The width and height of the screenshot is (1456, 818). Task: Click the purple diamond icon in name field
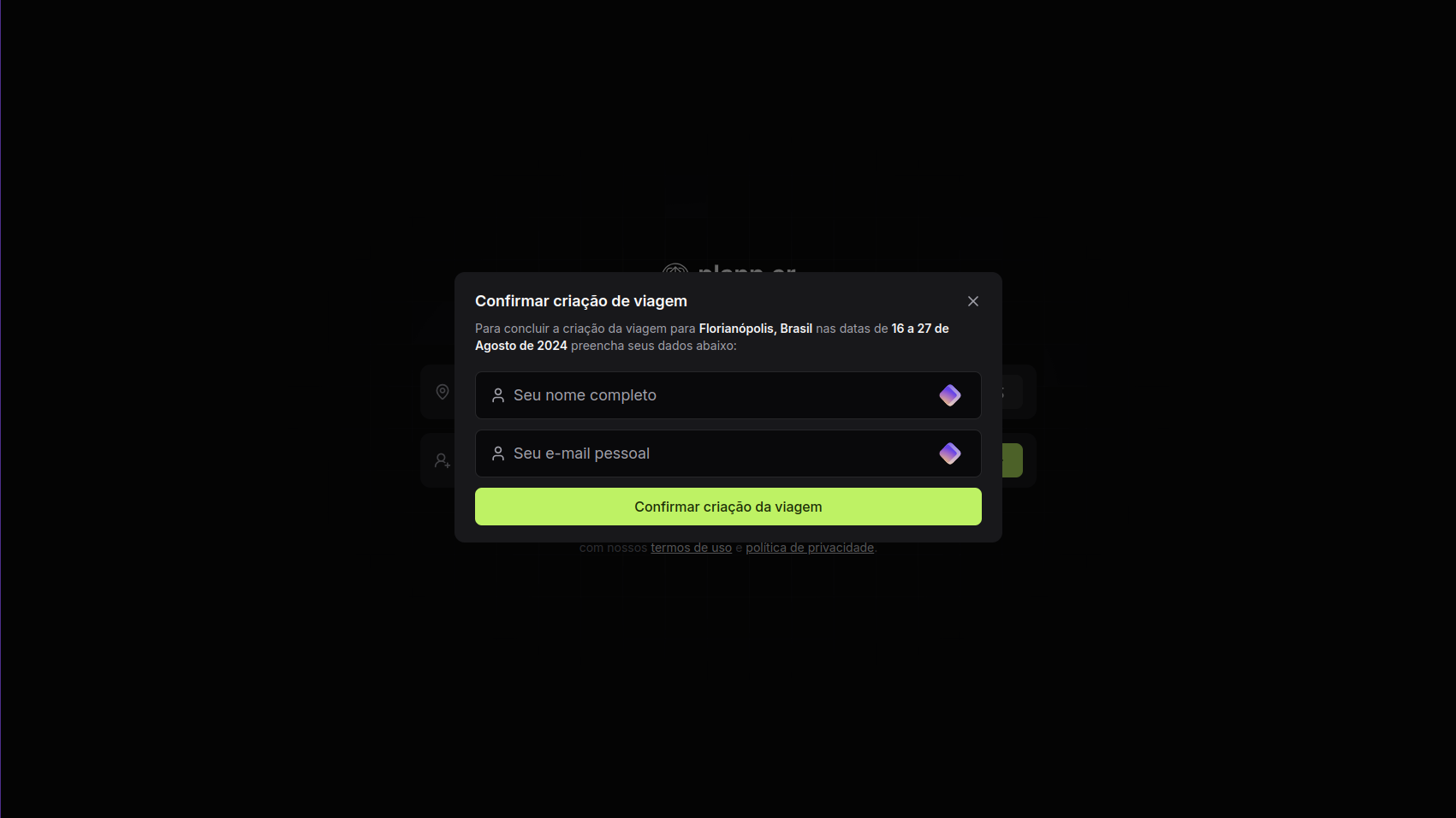click(950, 395)
